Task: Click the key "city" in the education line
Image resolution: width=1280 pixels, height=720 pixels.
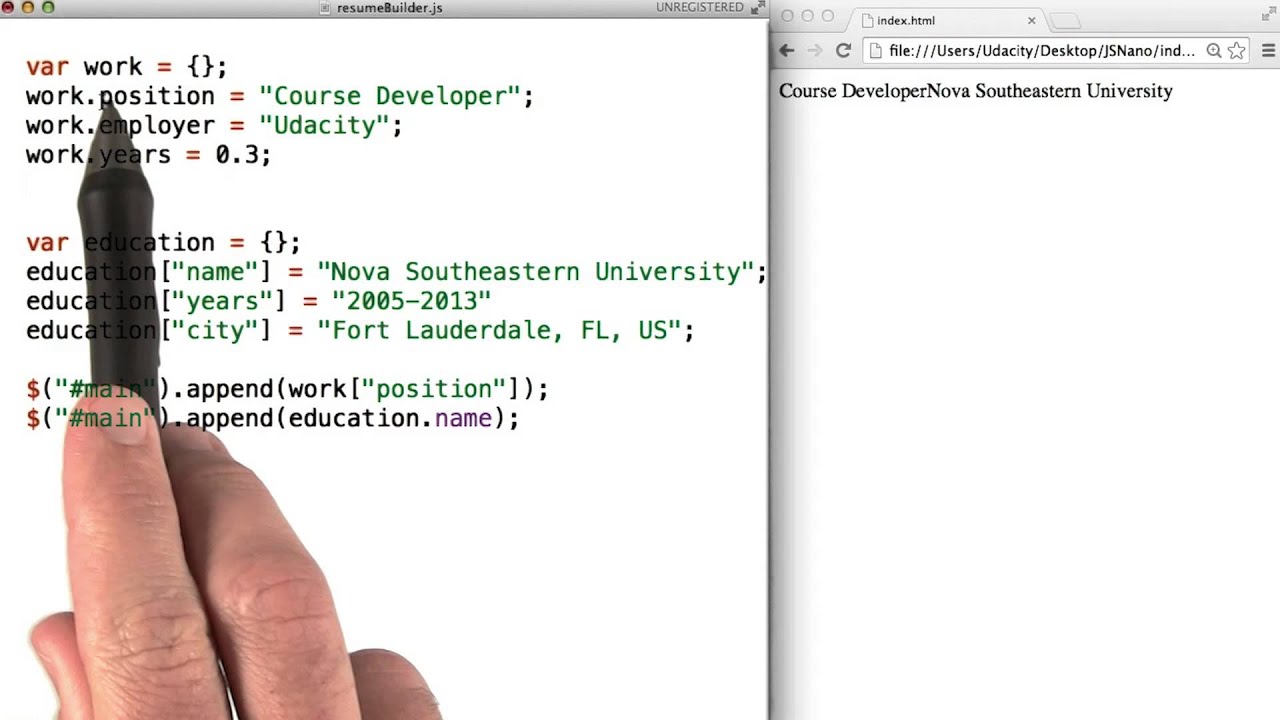Action: point(215,330)
